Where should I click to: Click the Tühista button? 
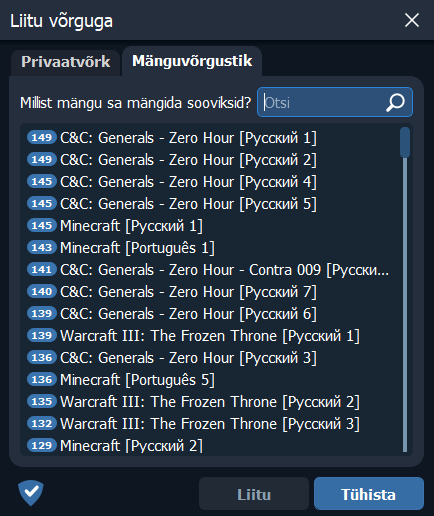point(369,494)
